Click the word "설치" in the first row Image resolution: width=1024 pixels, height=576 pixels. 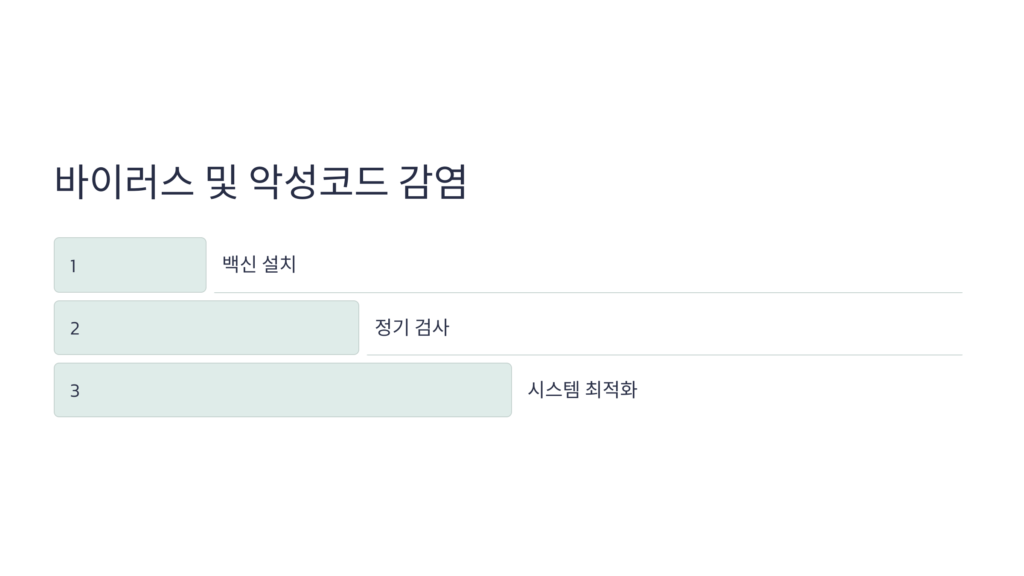(x=279, y=264)
